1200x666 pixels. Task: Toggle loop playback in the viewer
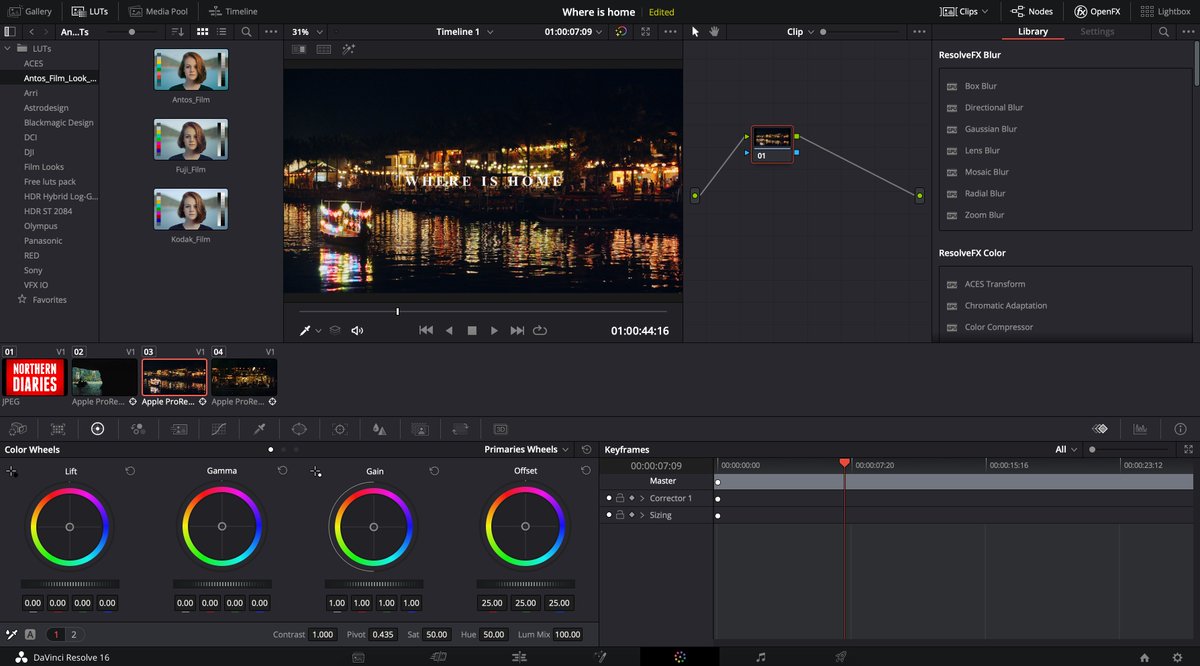pos(540,330)
